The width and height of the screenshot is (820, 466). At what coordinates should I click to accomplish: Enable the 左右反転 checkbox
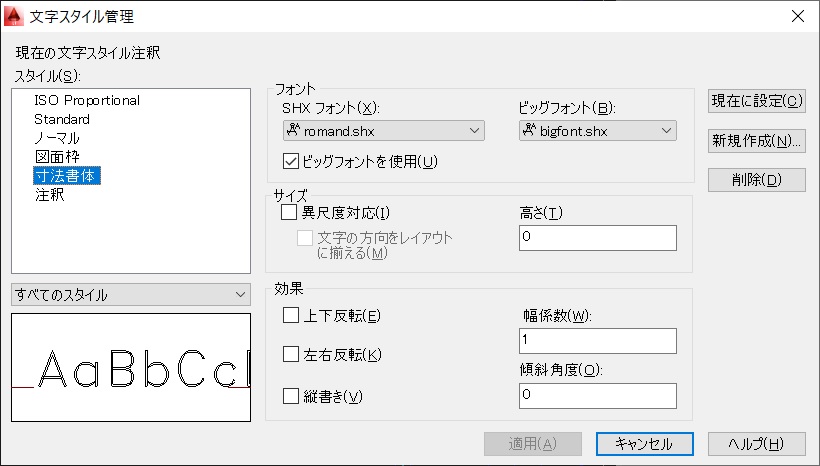pos(291,355)
